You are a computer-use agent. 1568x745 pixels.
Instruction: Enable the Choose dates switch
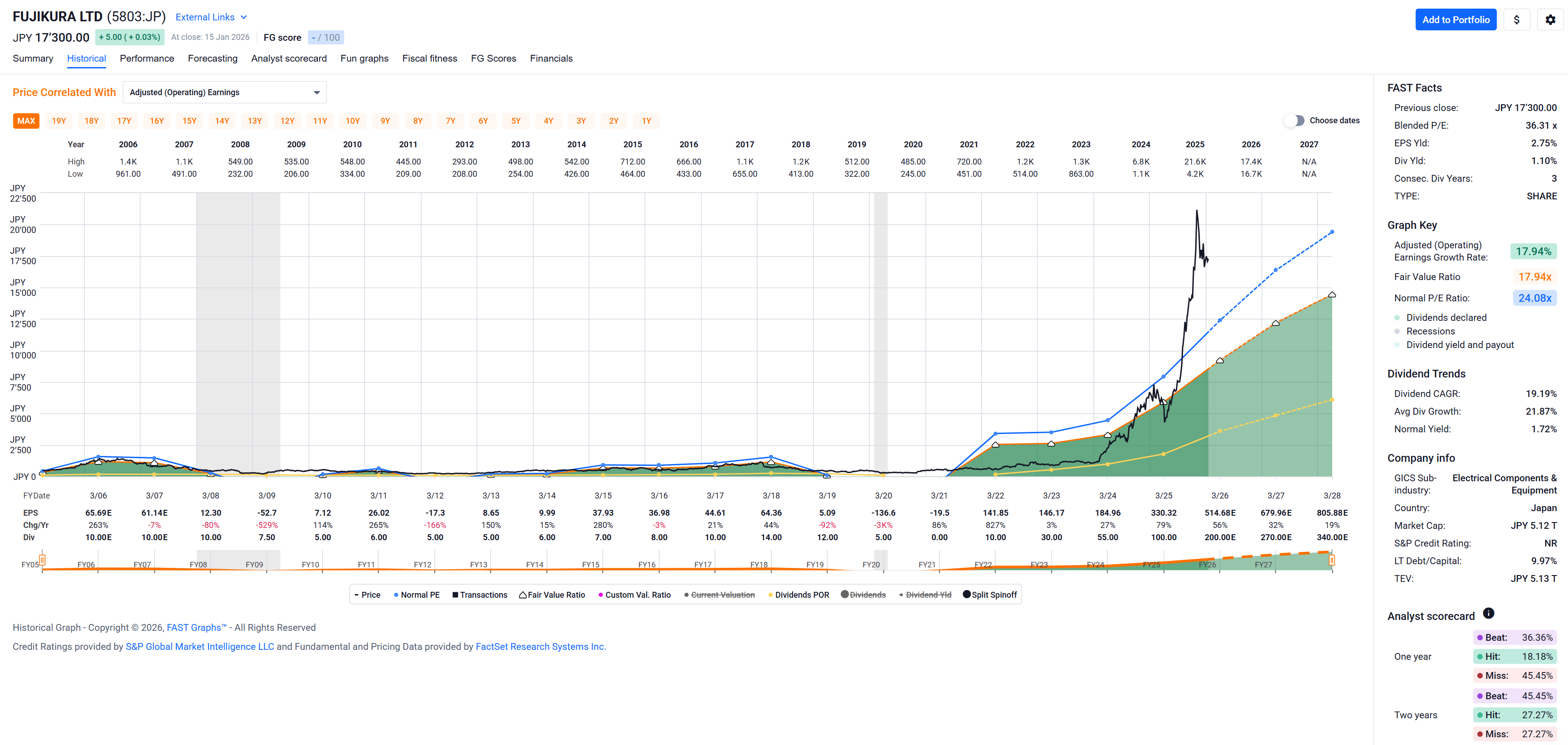coord(1295,121)
